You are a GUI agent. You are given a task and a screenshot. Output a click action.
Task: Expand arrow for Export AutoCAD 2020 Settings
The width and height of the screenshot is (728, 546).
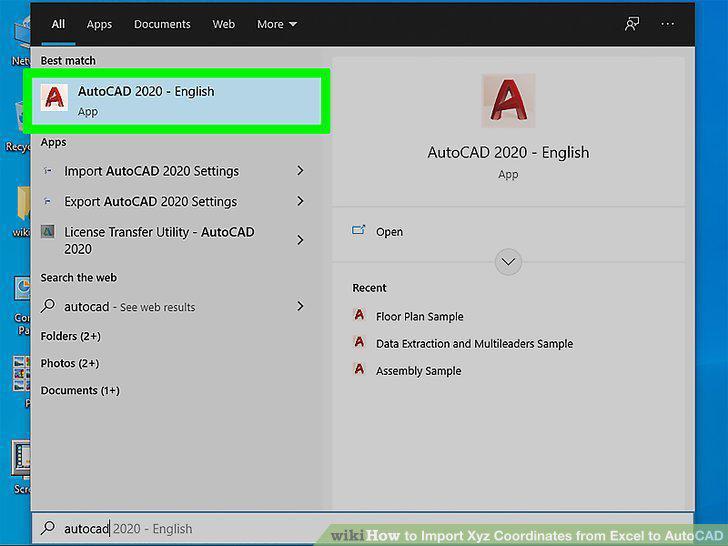coord(300,201)
